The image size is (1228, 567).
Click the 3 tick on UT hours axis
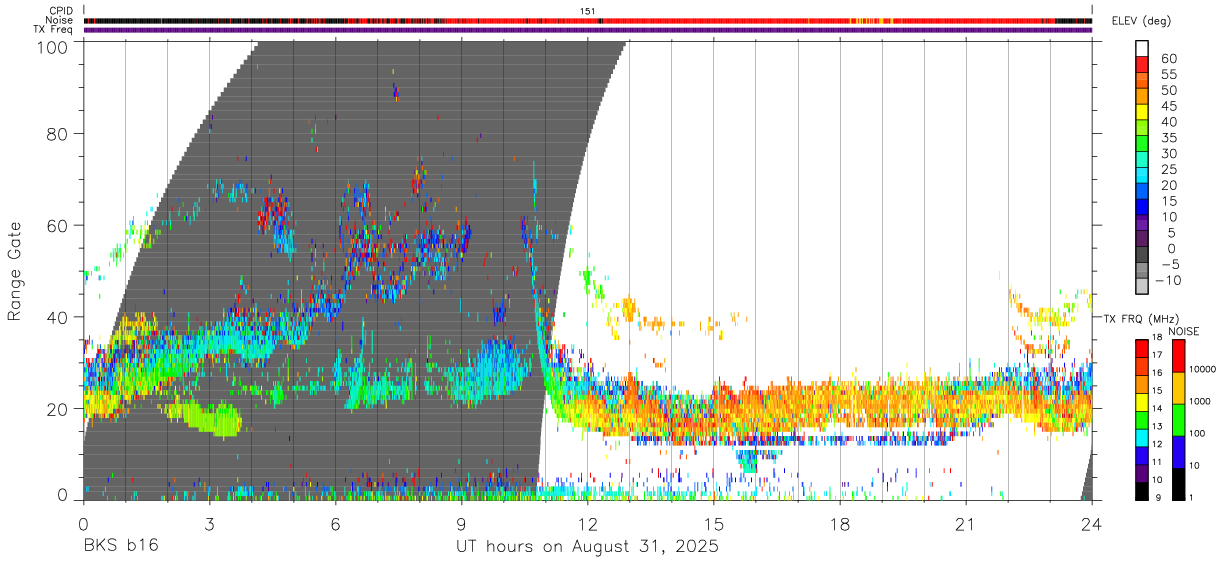tap(209, 524)
